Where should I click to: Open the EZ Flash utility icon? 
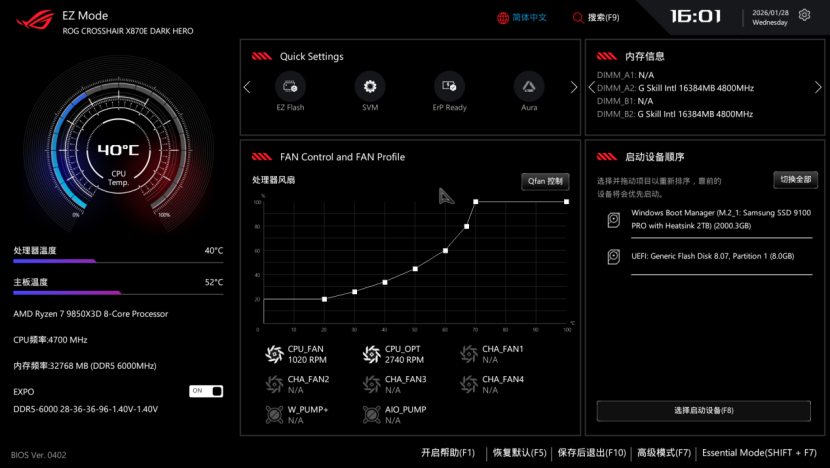(290, 87)
